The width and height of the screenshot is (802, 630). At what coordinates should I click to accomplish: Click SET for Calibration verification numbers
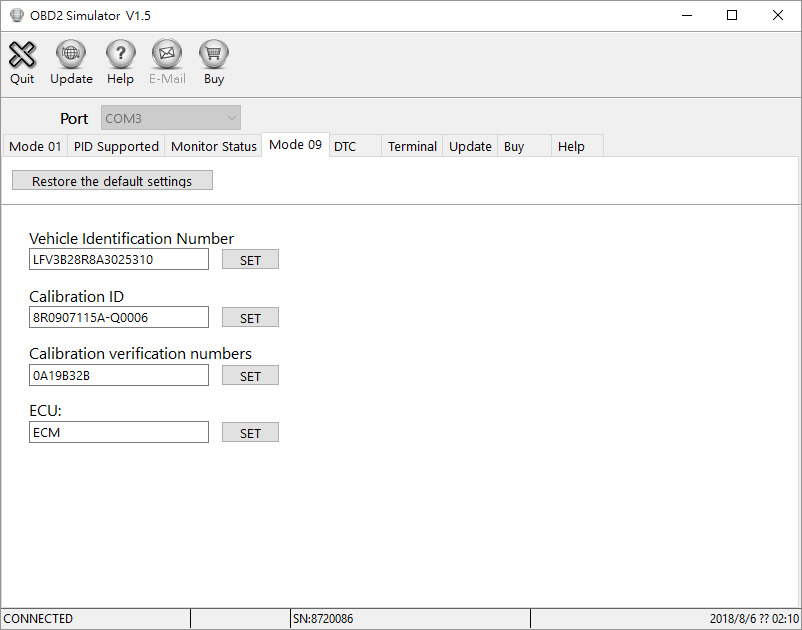point(250,375)
